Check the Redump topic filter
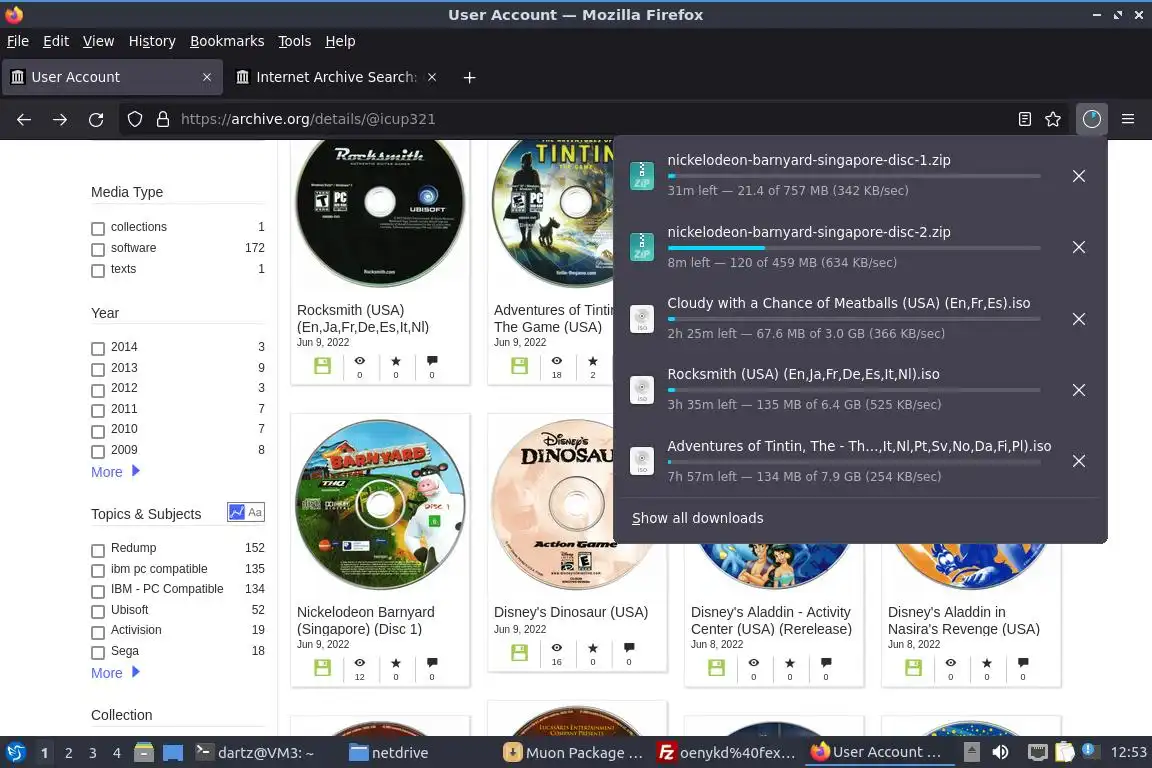Image resolution: width=1152 pixels, height=768 pixels. pyautogui.click(x=98, y=550)
